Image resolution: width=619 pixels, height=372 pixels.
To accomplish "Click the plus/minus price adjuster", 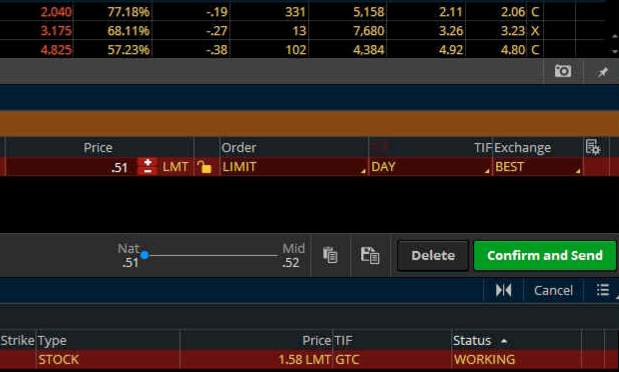I will (147, 166).
